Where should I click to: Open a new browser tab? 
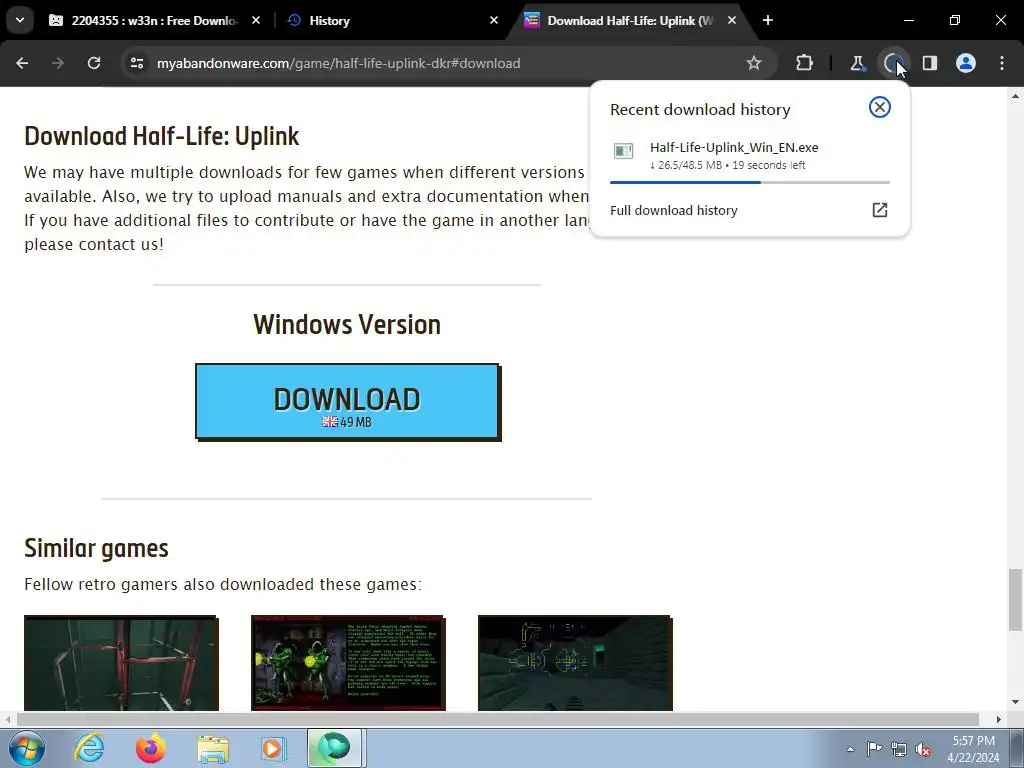coord(768,20)
